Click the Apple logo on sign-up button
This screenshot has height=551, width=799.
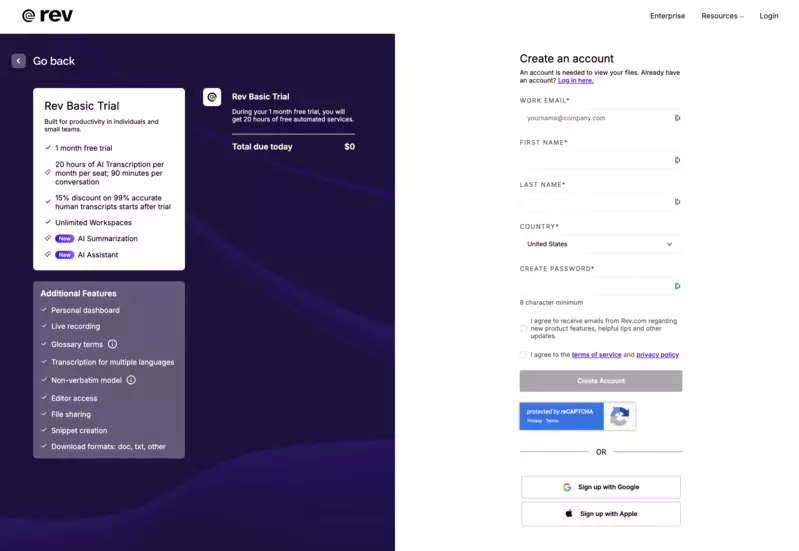pyautogui.click(x=569, y=513)
